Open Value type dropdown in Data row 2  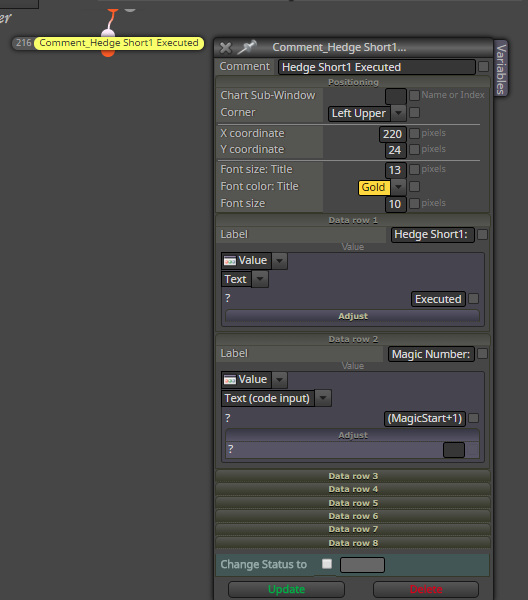[279, 380]
